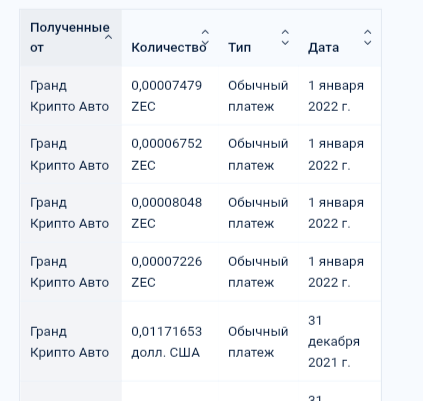Click Гранд Крипто Авто in first row
This screenshot has width=423, height=401.
pos(69,96)
